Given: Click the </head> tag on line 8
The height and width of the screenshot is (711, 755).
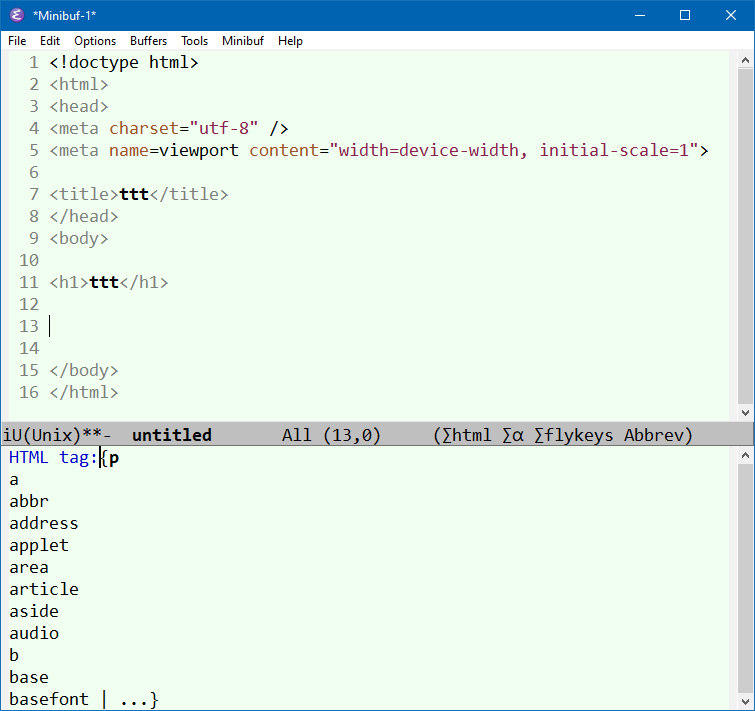Looking at the screenshot, I should tap(84, 217).
